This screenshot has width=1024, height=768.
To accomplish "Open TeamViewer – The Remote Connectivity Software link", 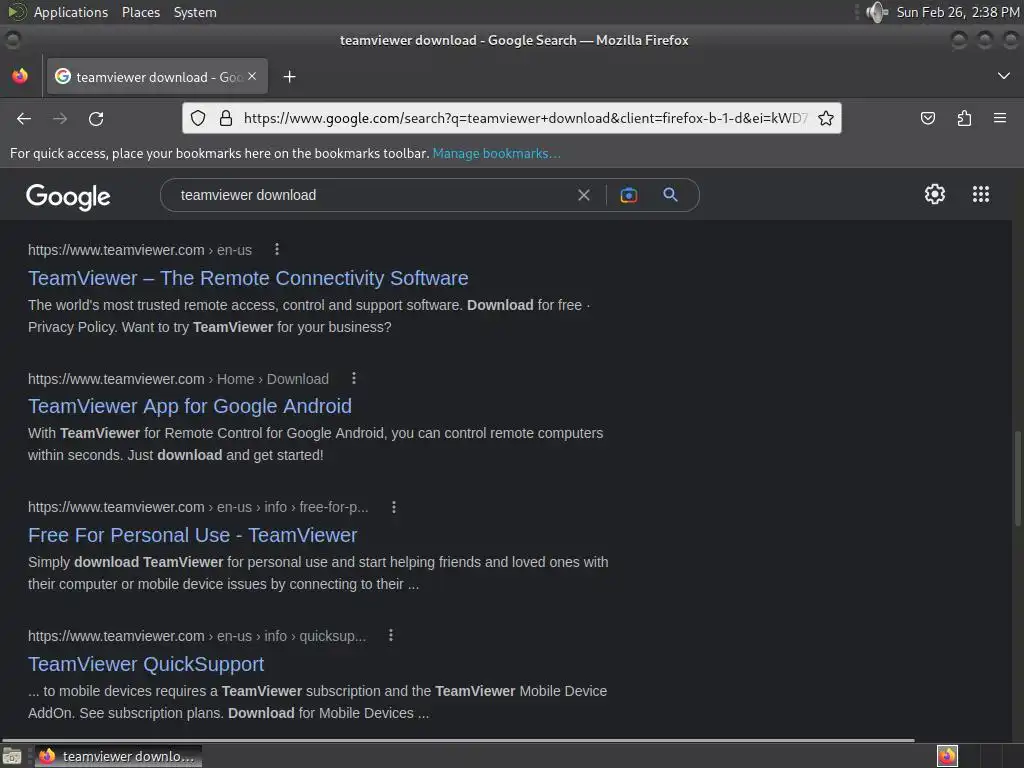I will (x=248, y=278).
